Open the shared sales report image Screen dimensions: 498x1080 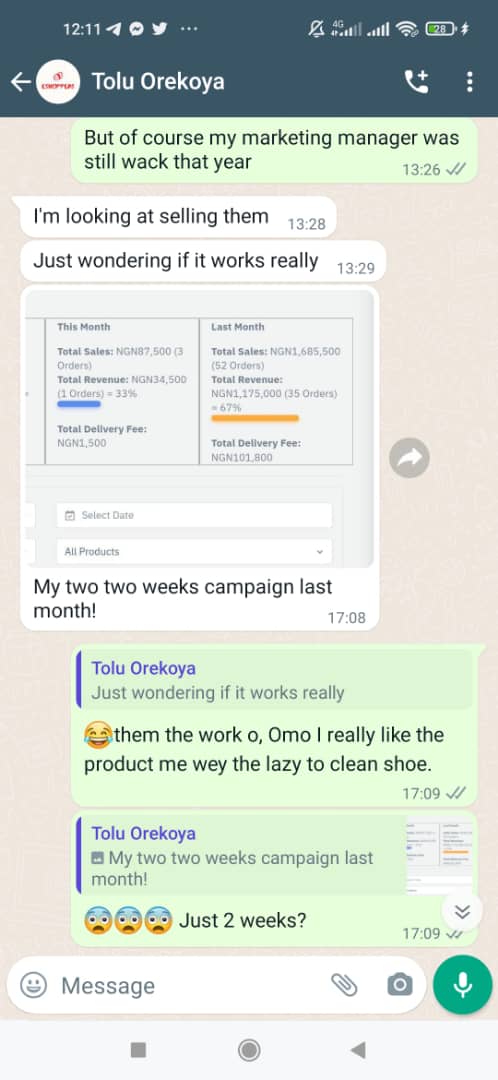[x=200, y=428]
